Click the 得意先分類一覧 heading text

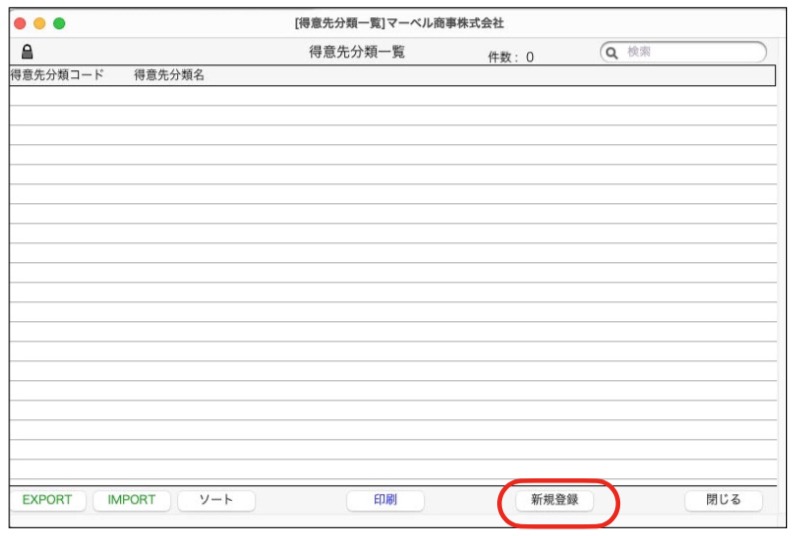click(x=357, y=52)
